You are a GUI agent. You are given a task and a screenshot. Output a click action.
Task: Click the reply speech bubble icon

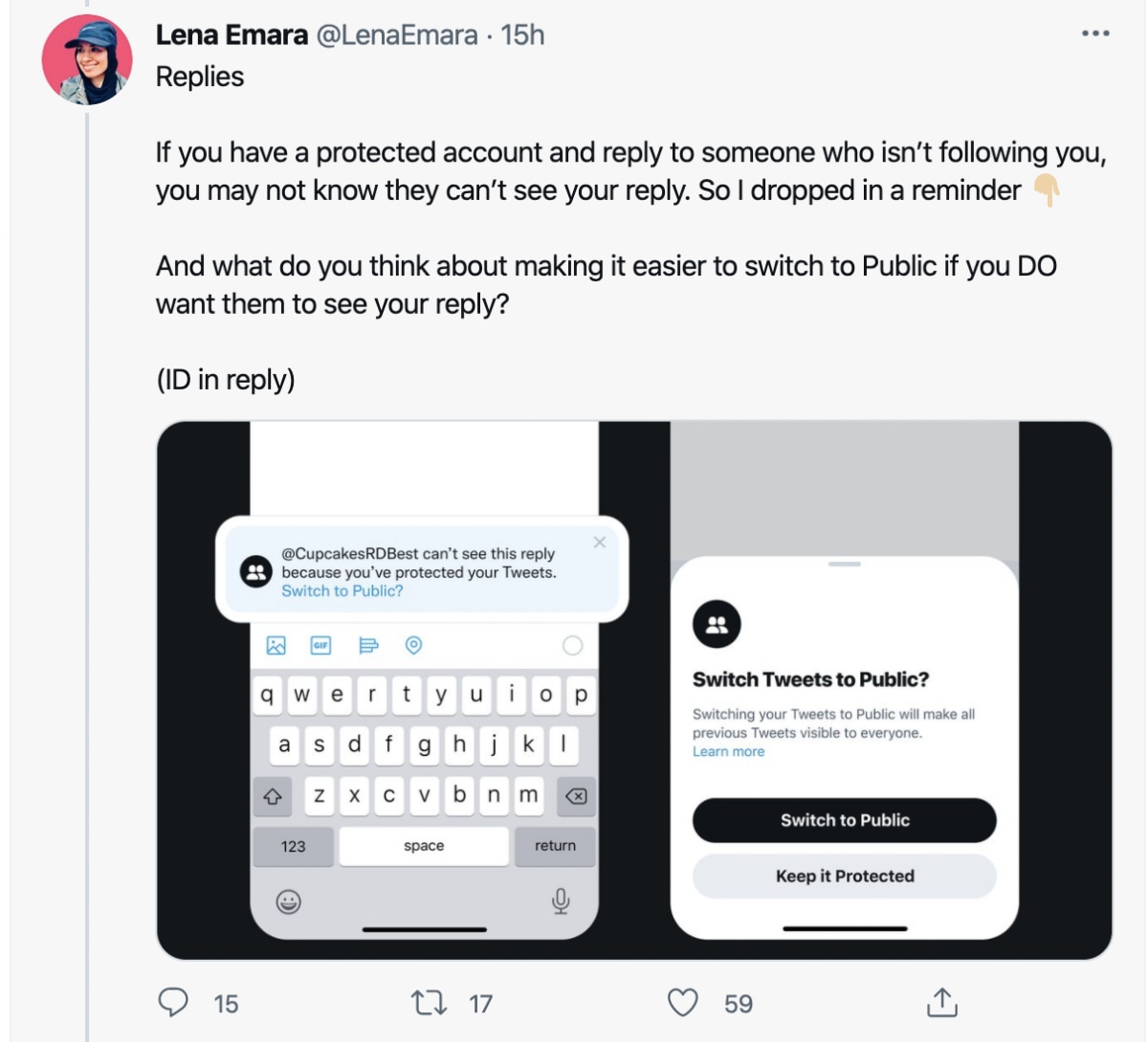point(173,1002)
